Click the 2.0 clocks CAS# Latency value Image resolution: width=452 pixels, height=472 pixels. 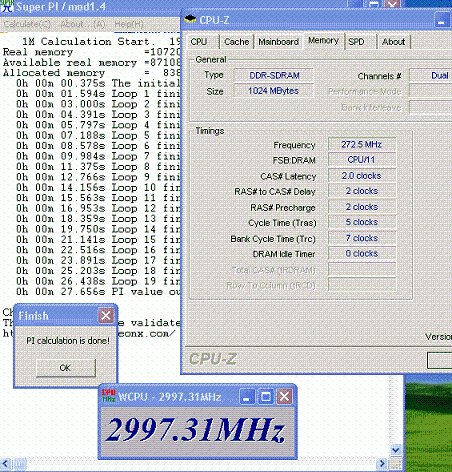click(362, 176)
